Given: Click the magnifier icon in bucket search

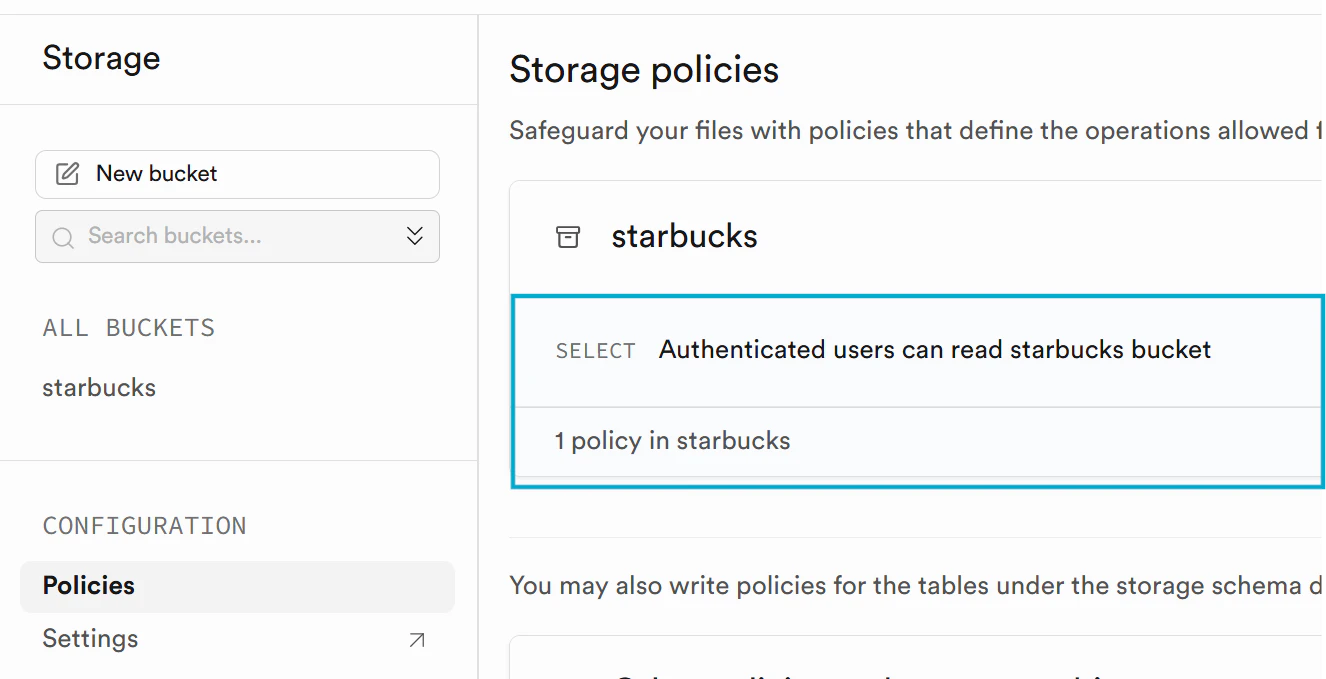Looking at the screenshot, I should pyautogui.click(x=63, y=237).
